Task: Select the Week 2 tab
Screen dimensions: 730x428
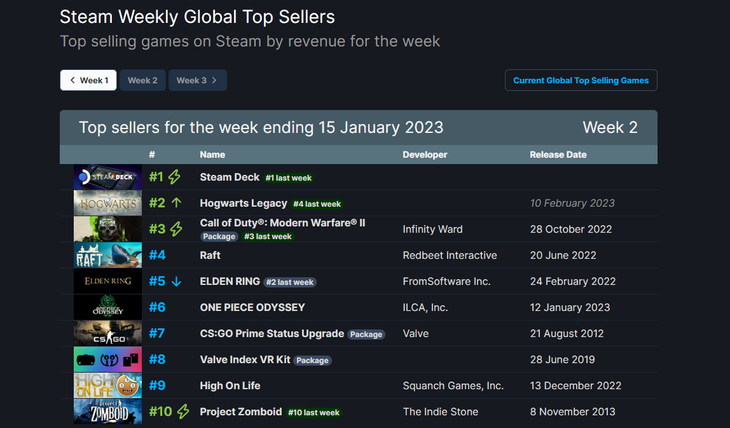Action: (142, 80)
